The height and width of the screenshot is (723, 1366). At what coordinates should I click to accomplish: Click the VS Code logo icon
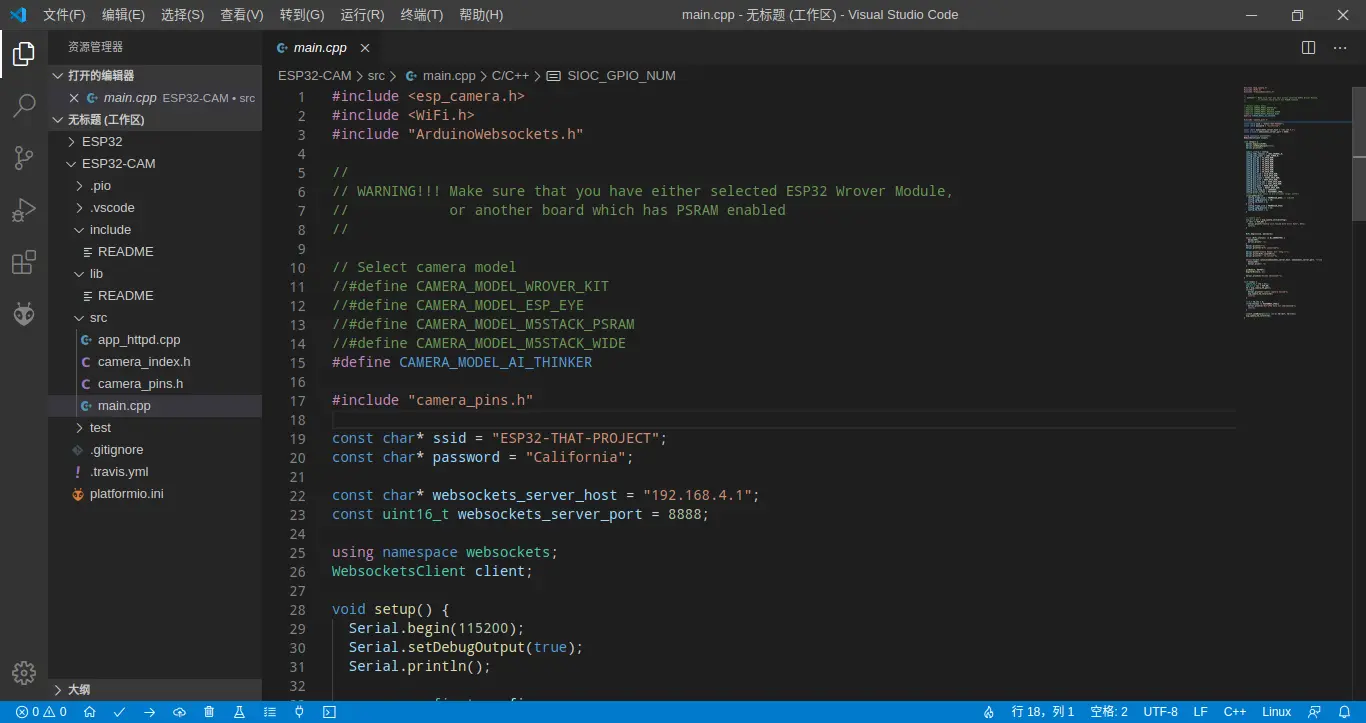pos(18,15)
